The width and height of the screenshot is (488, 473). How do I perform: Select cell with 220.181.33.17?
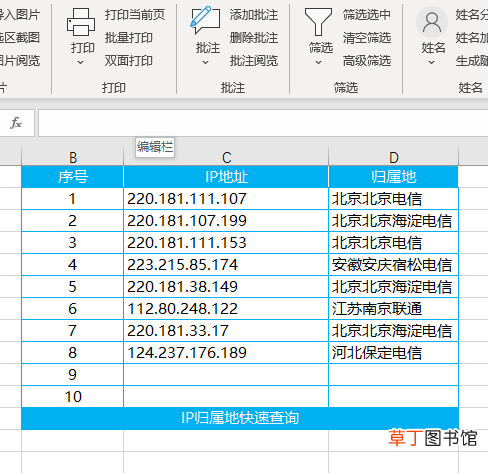click(226, 331)
